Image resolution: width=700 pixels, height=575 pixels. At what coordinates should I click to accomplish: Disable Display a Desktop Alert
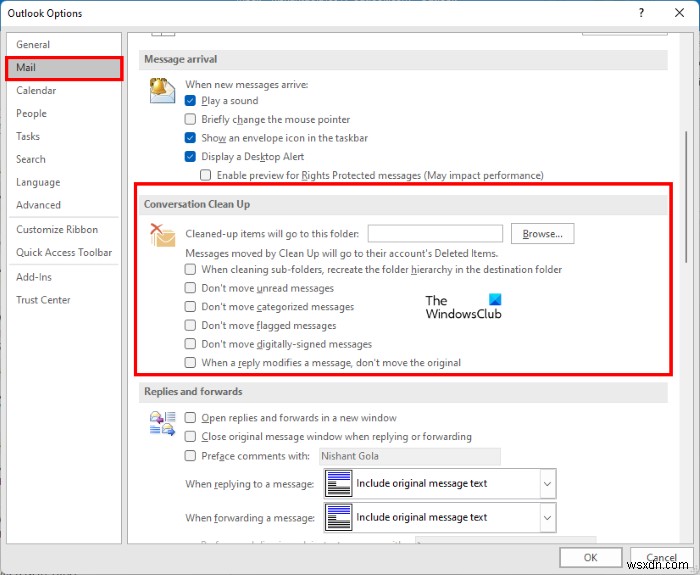[x=190, y=156]
